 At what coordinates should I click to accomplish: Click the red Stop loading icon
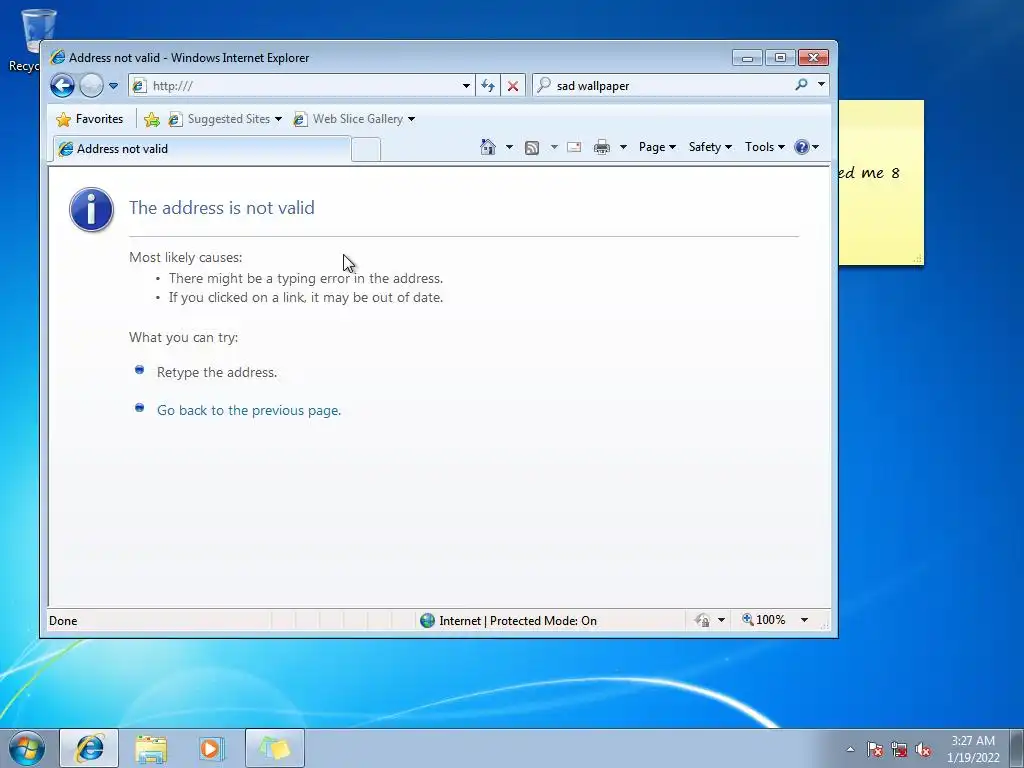click(x=513, y=86)
